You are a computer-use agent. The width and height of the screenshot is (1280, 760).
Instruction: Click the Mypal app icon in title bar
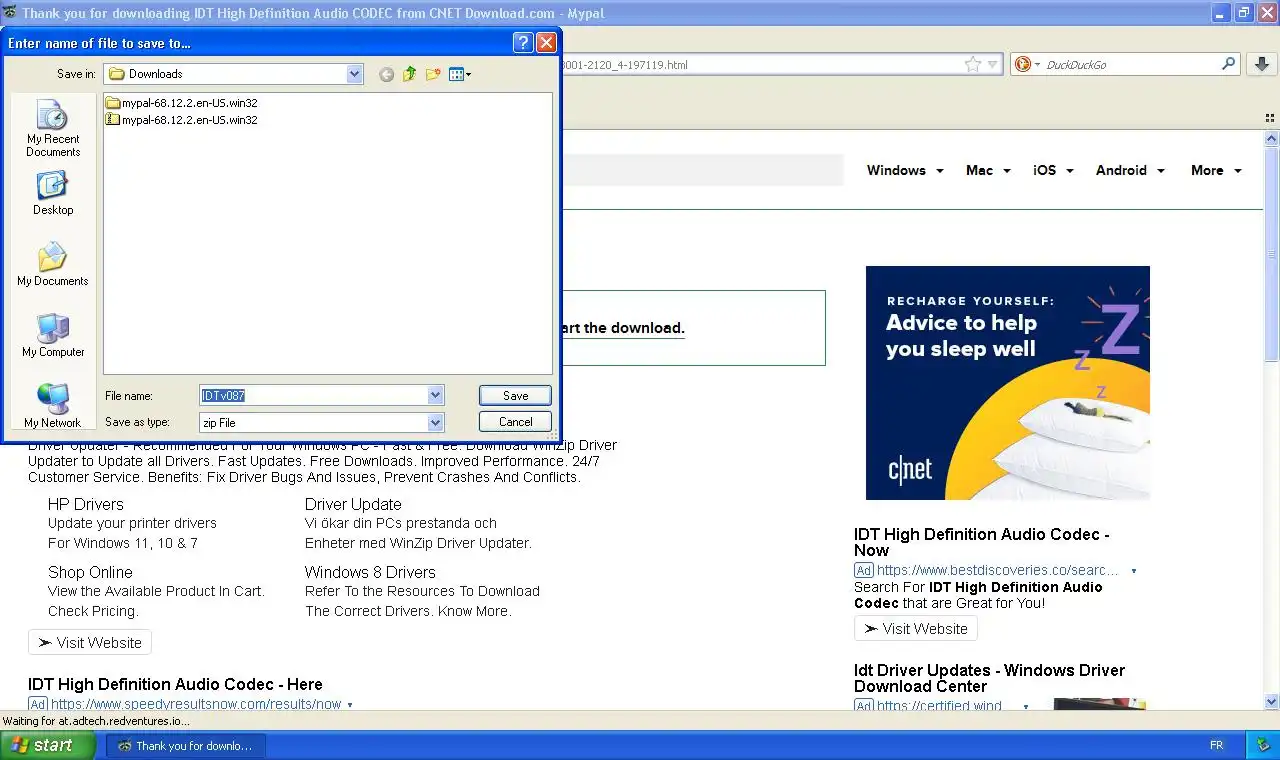coord(10,13)
